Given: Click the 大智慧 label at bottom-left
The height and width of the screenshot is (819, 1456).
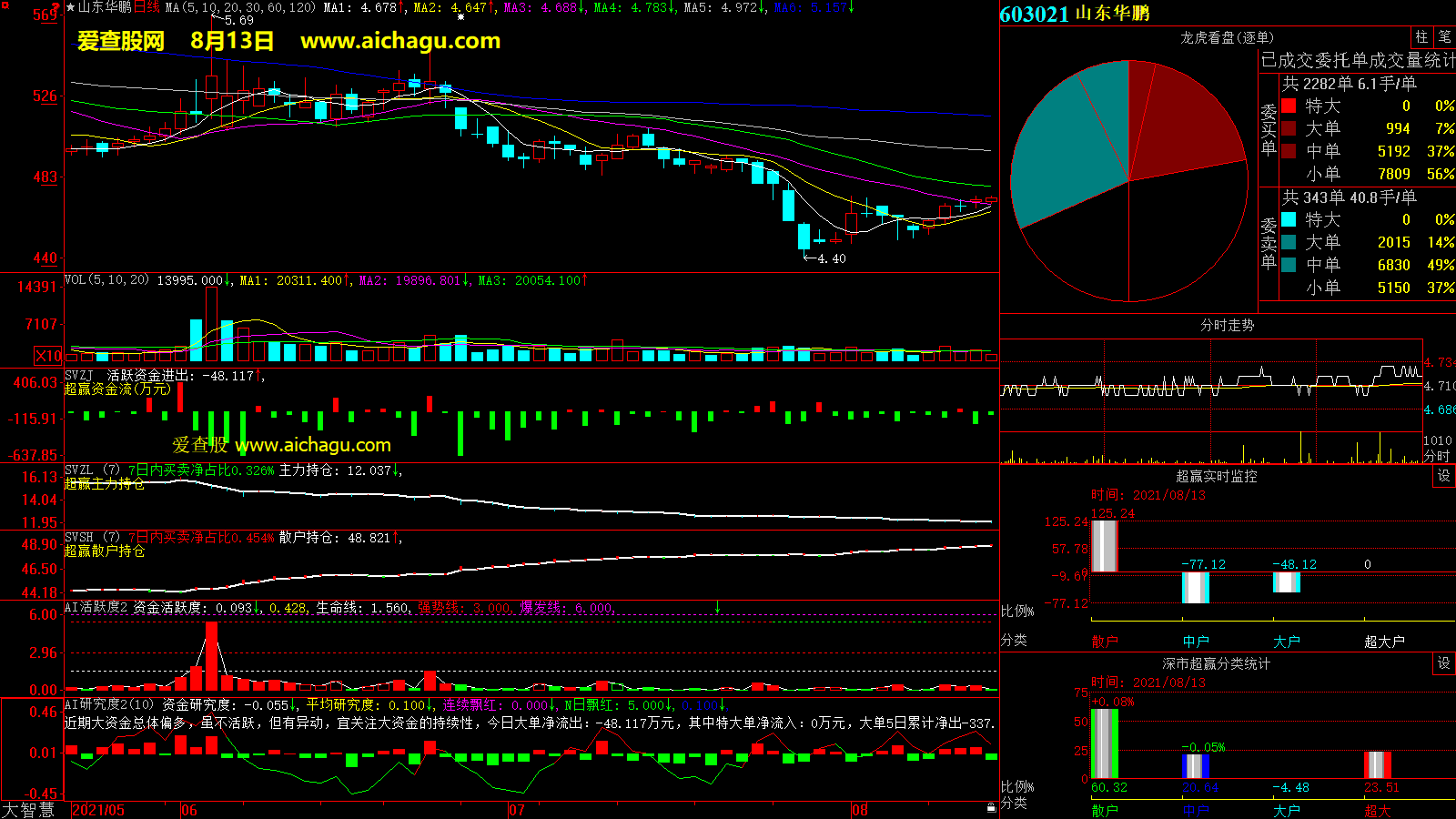Looking at the screenshot, I should (28, 810).
